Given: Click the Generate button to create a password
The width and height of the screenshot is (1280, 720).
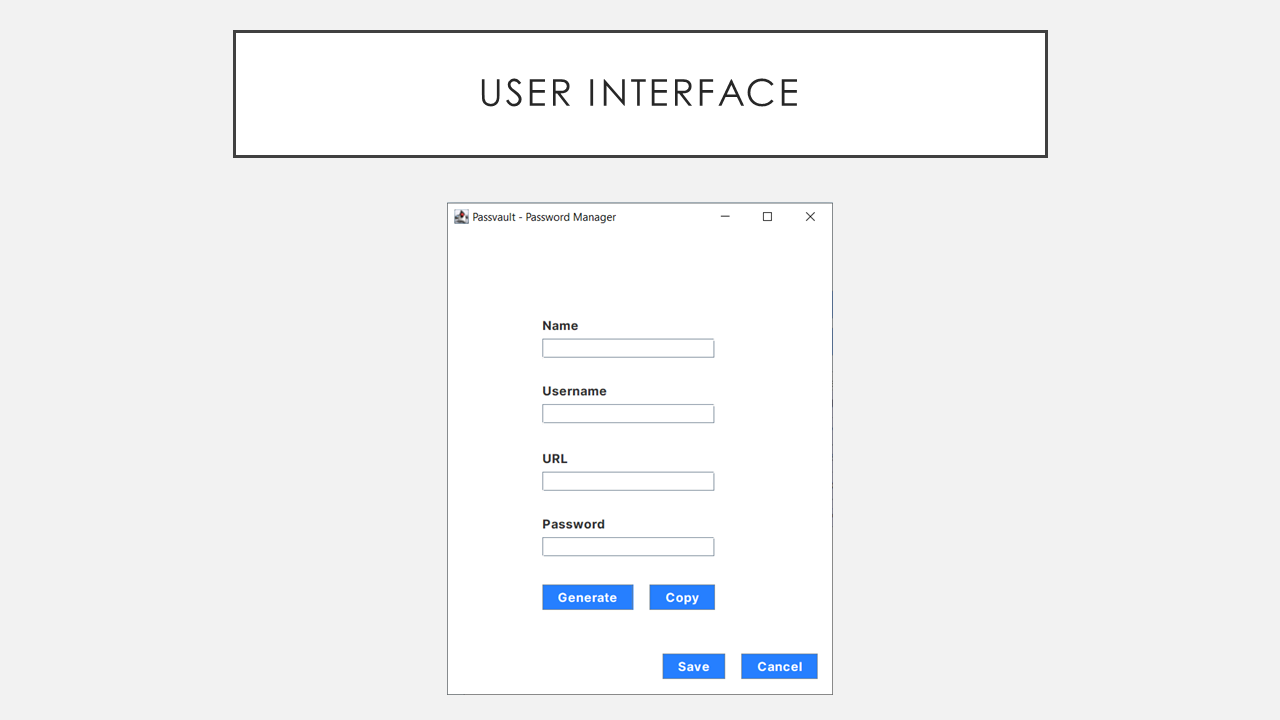Looking at the screenshot, I should (587, 597).
